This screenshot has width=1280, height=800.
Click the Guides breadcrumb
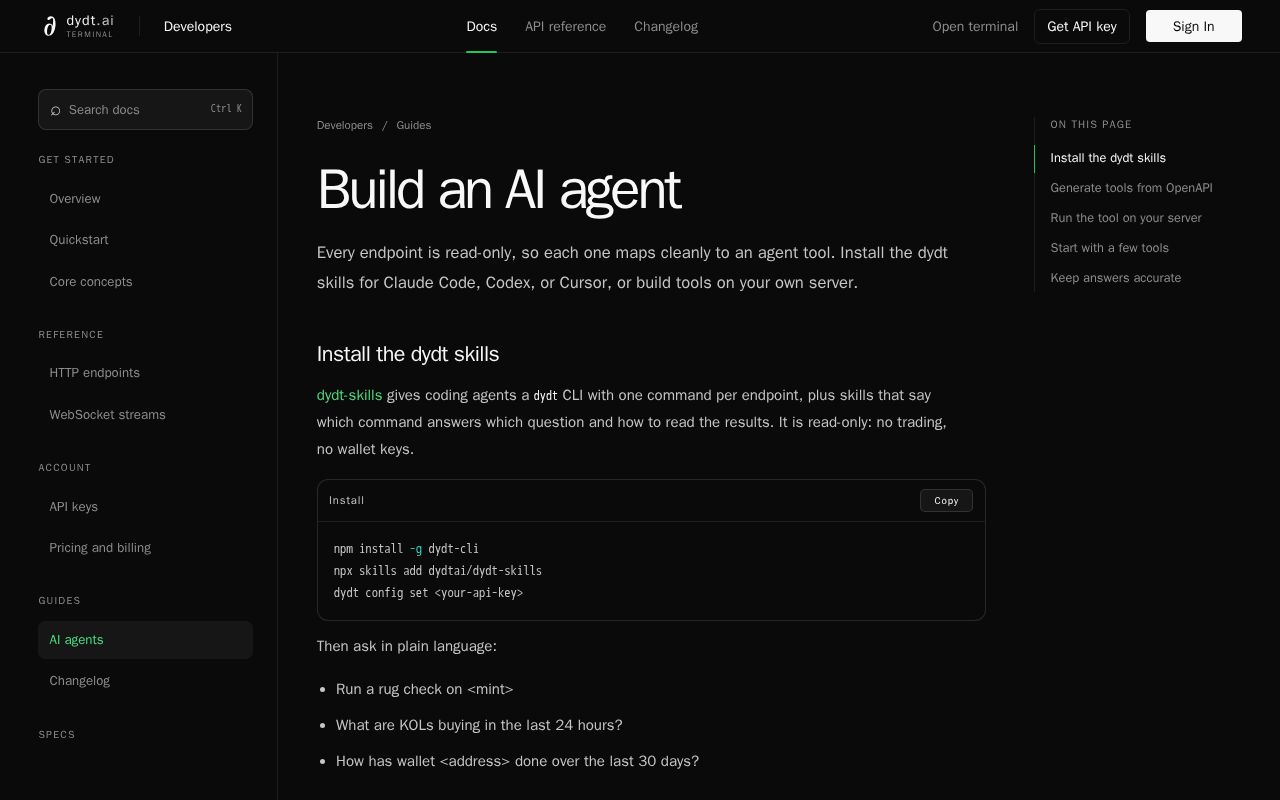[414, 125]
